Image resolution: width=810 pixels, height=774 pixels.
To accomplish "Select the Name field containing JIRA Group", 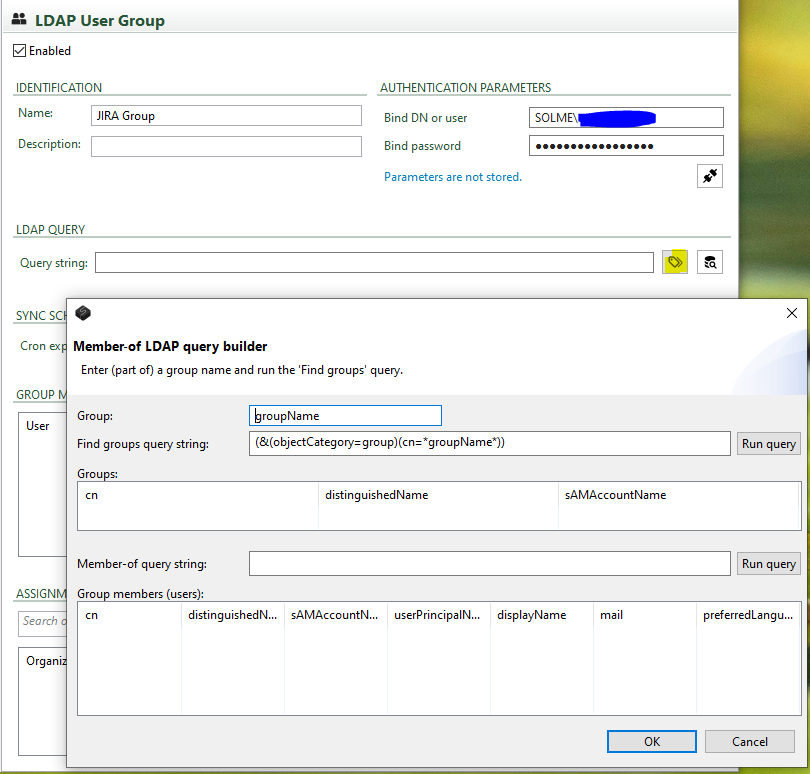I will click(226, 116).
